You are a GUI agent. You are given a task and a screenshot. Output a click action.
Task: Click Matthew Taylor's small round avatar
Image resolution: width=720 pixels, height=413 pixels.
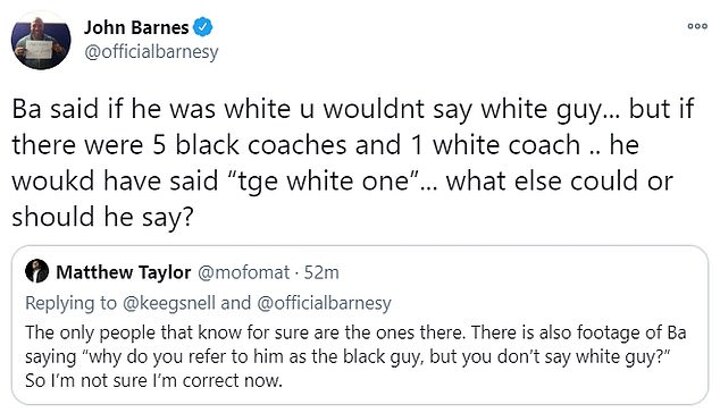tap(38, 272)
